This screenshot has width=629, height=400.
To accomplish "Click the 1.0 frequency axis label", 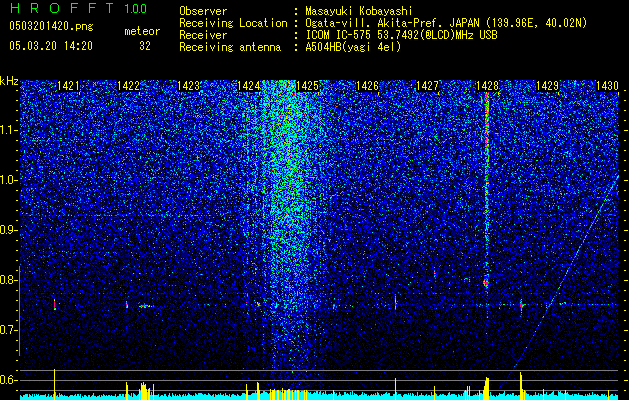I will pos(8,181).
